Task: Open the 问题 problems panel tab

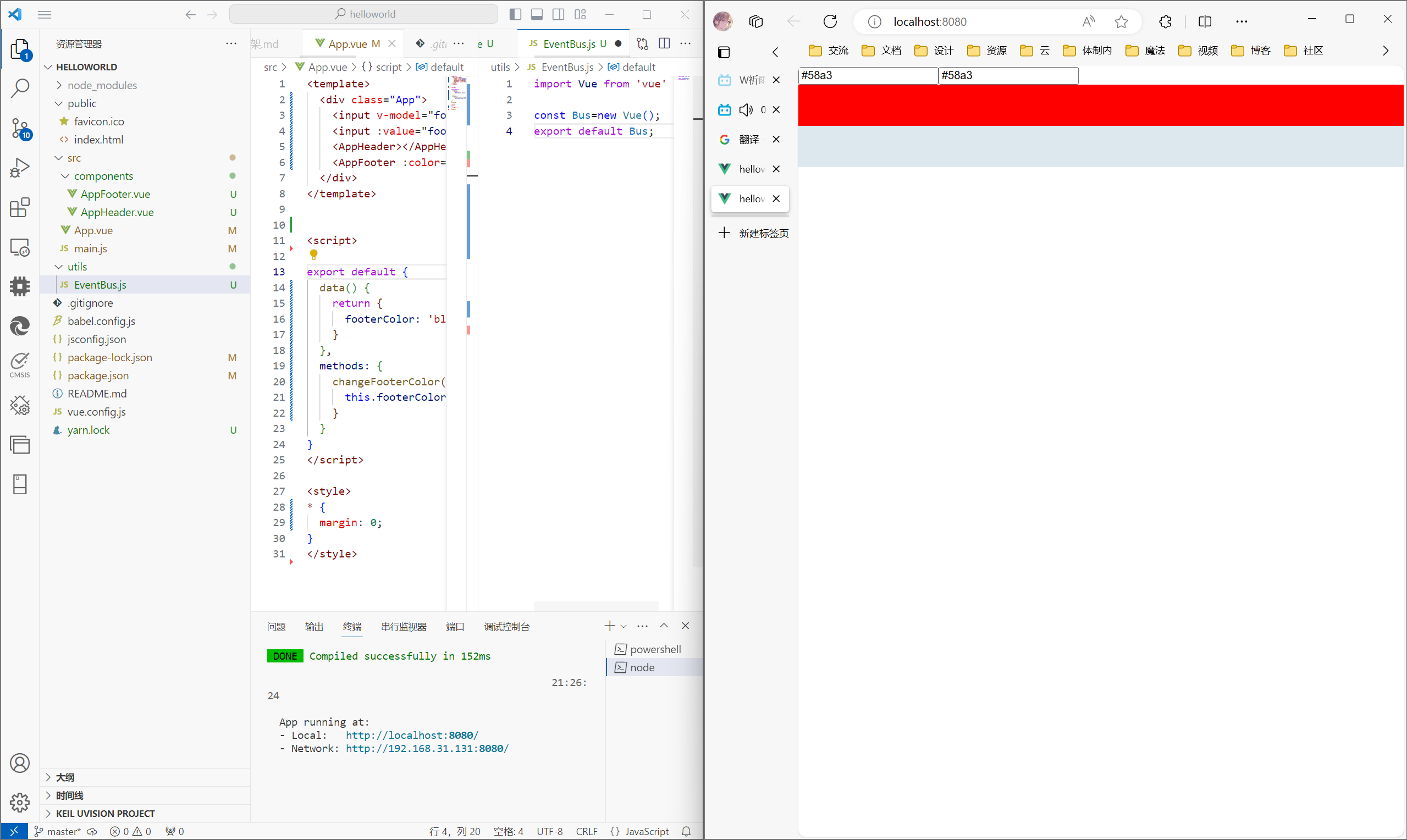Action: 276,627
